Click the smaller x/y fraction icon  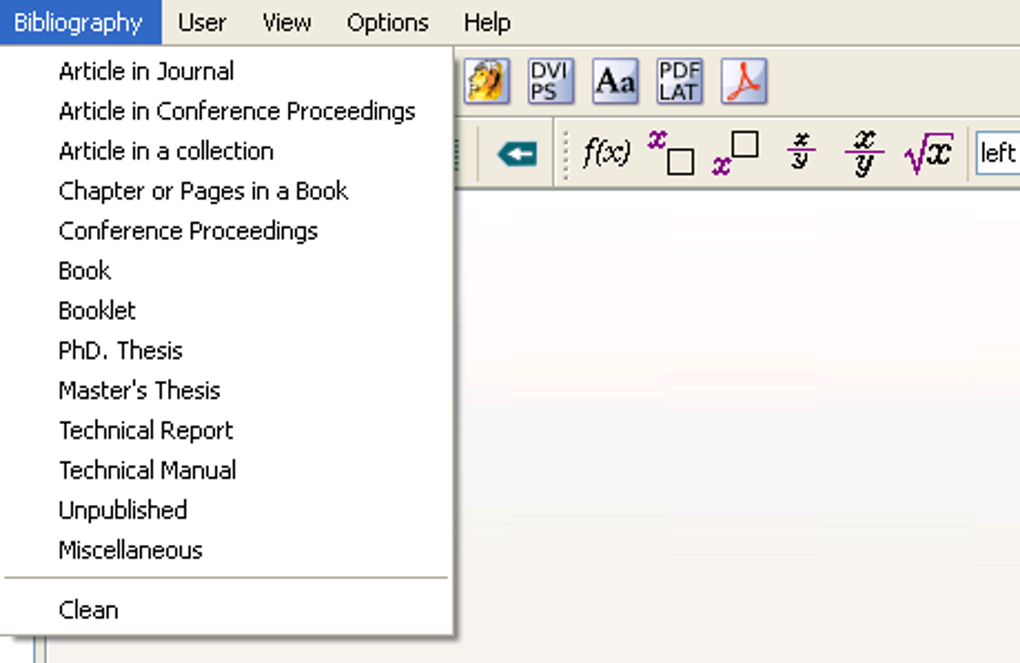point(800,154)
